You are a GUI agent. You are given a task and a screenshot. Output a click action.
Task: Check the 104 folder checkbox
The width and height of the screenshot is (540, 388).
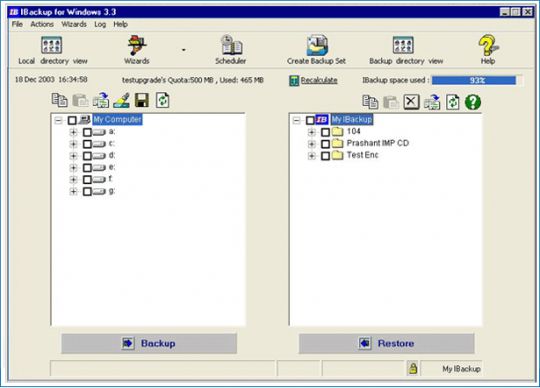point(325,132)
